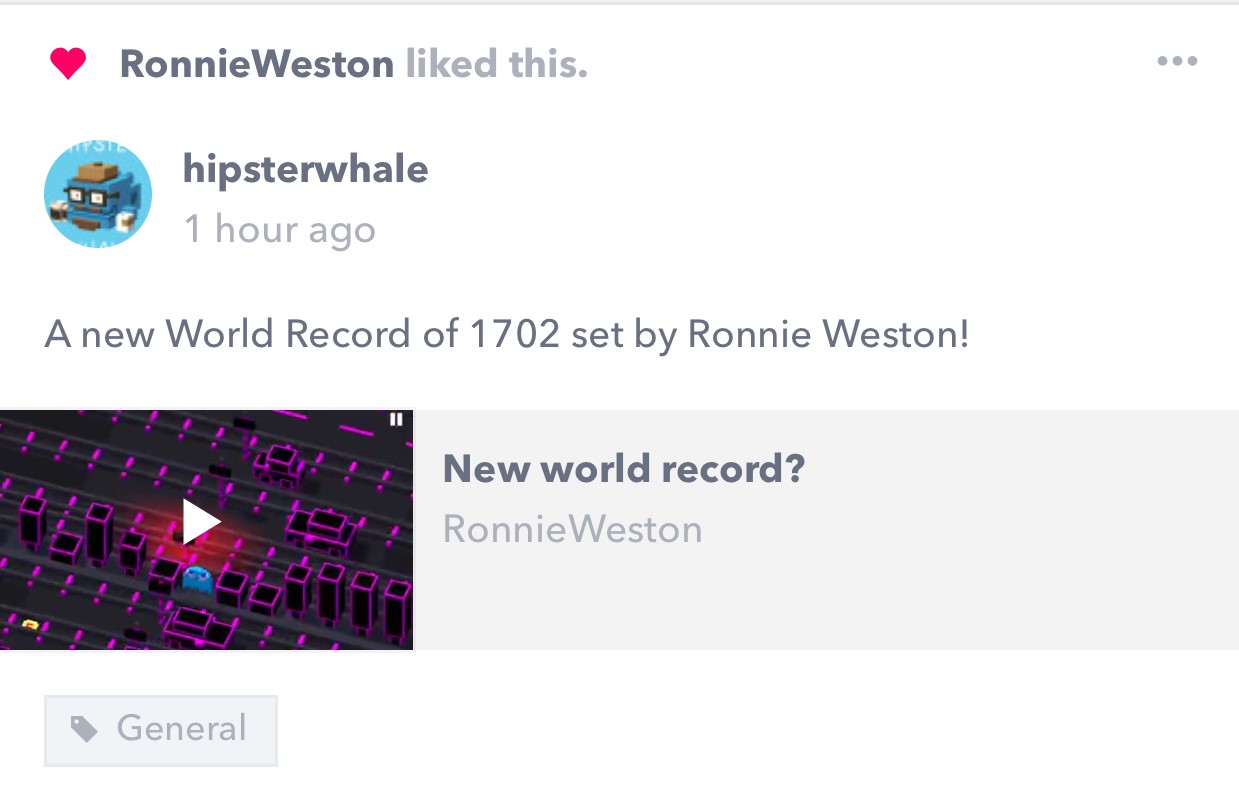
Task: Click the score 1702 in the post text
Action: [x=515, y=334]
